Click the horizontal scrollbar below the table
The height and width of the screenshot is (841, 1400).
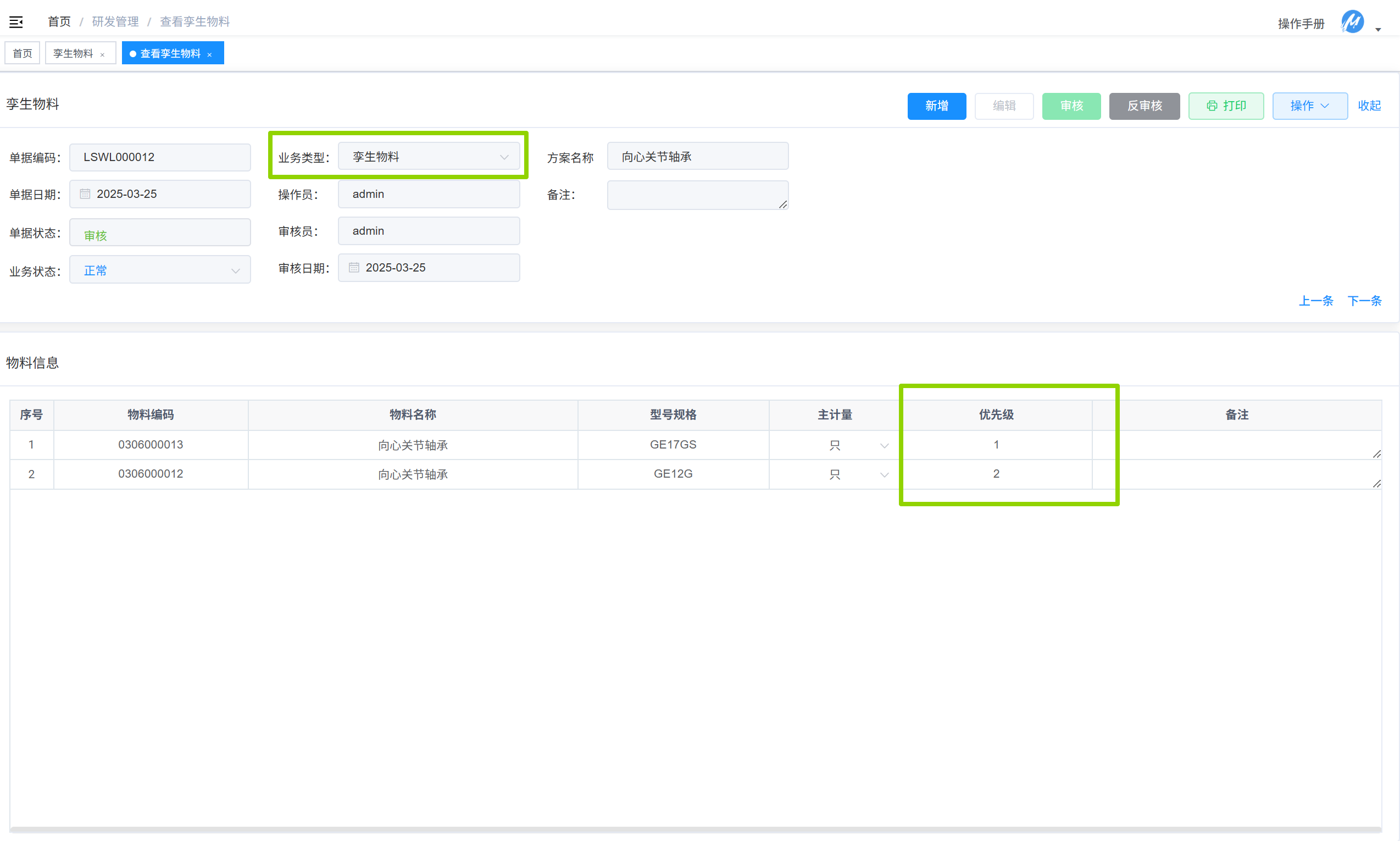tap(695, 829)
